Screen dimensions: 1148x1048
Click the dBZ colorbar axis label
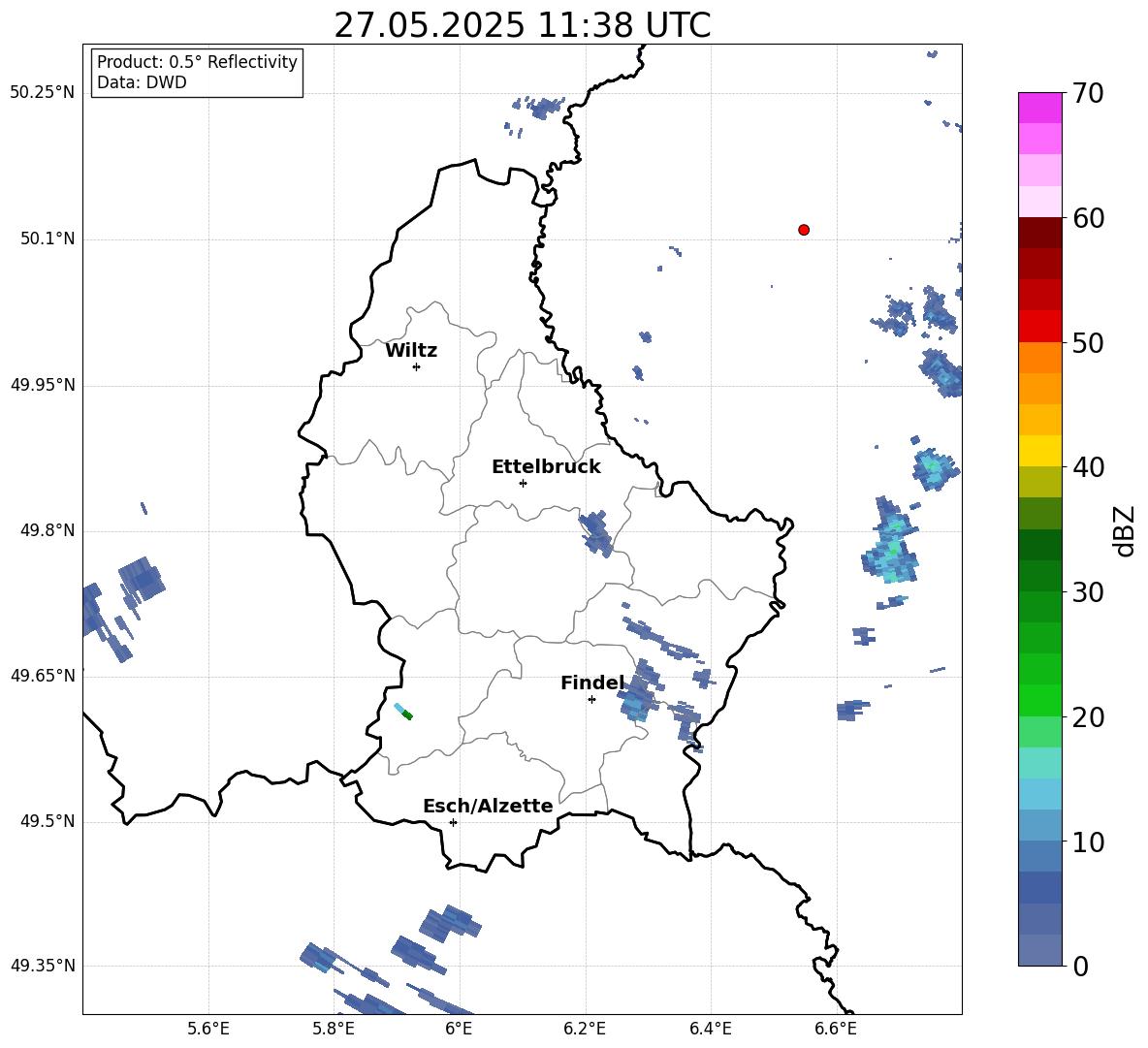(1124, 530)
